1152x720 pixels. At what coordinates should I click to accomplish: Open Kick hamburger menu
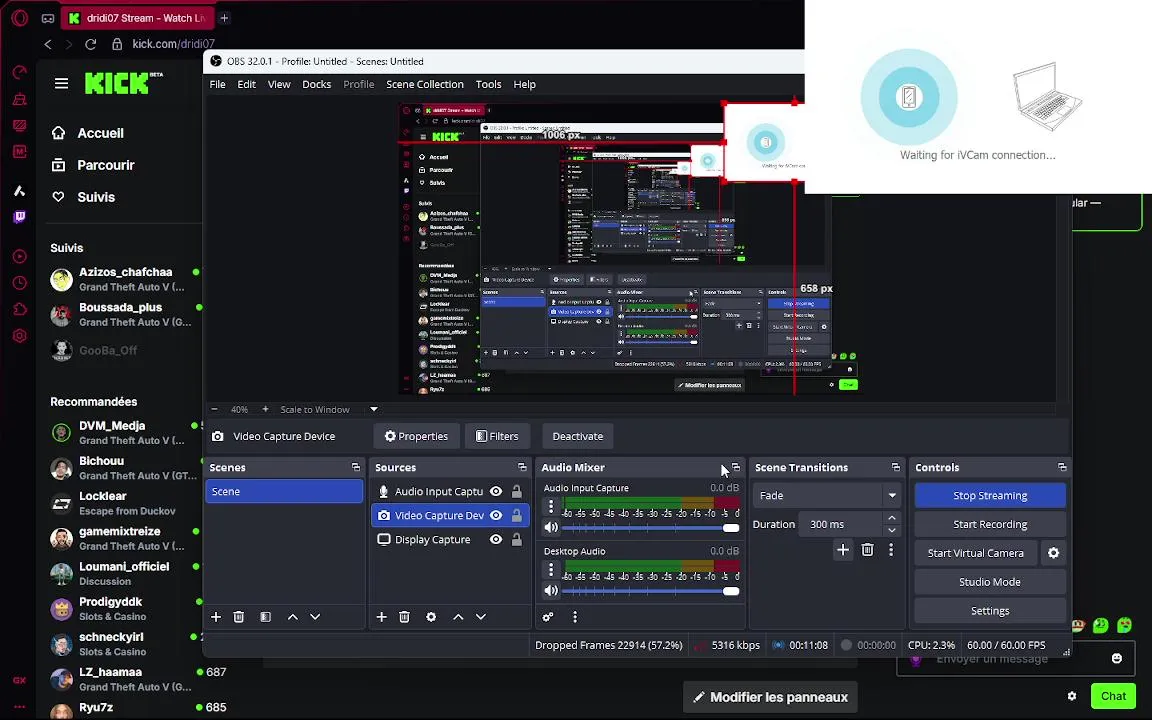(62, 83)
